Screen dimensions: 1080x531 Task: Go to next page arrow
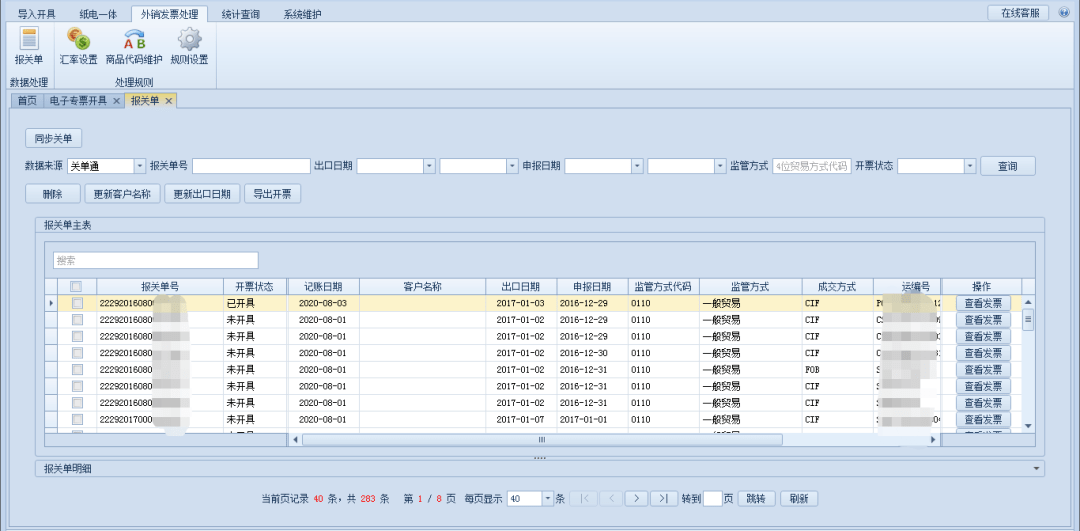637,499
